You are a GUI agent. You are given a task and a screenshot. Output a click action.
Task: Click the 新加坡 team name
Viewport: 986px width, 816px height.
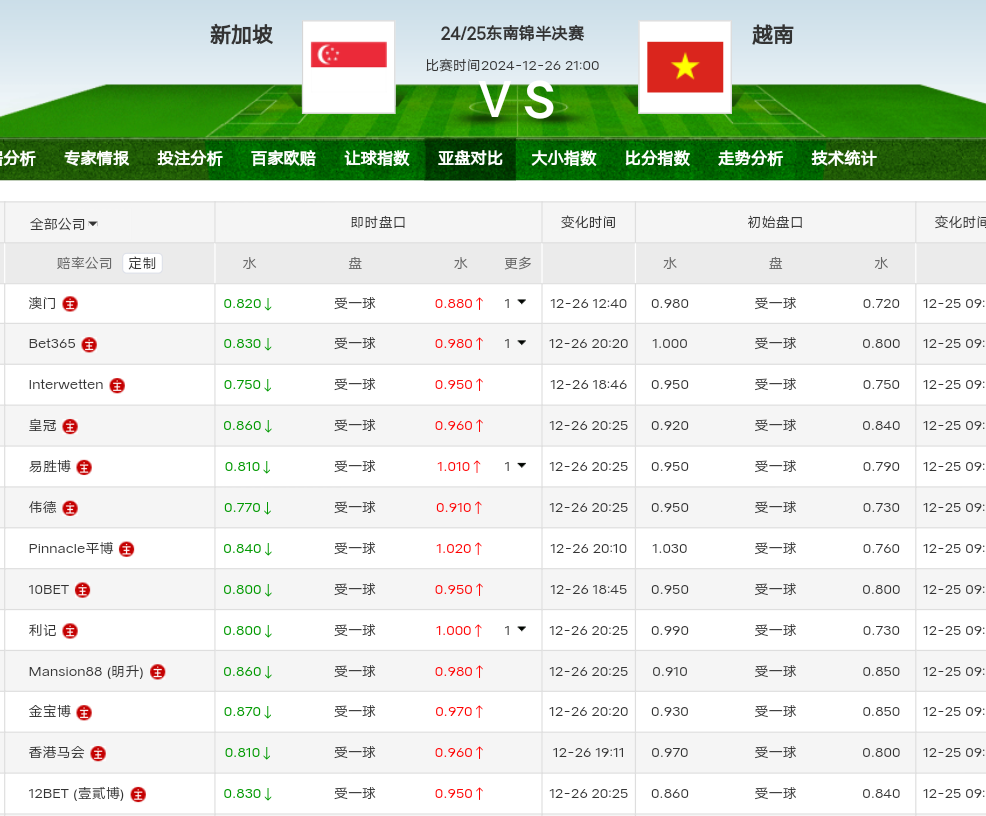(241, 35)
